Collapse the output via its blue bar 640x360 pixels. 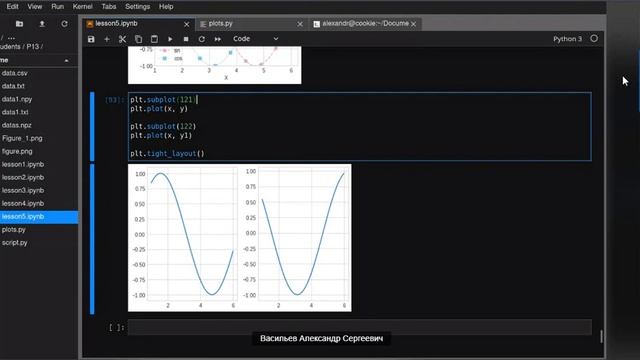(x=92, y=239)
